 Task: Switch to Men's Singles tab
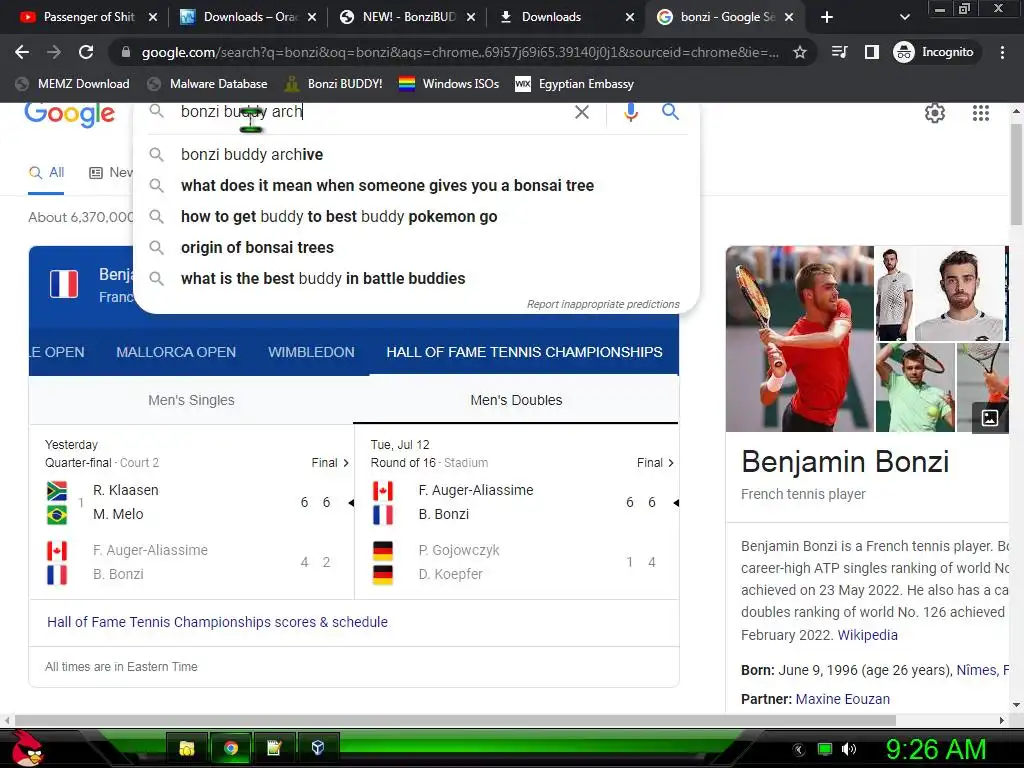[x=191, y=400]
